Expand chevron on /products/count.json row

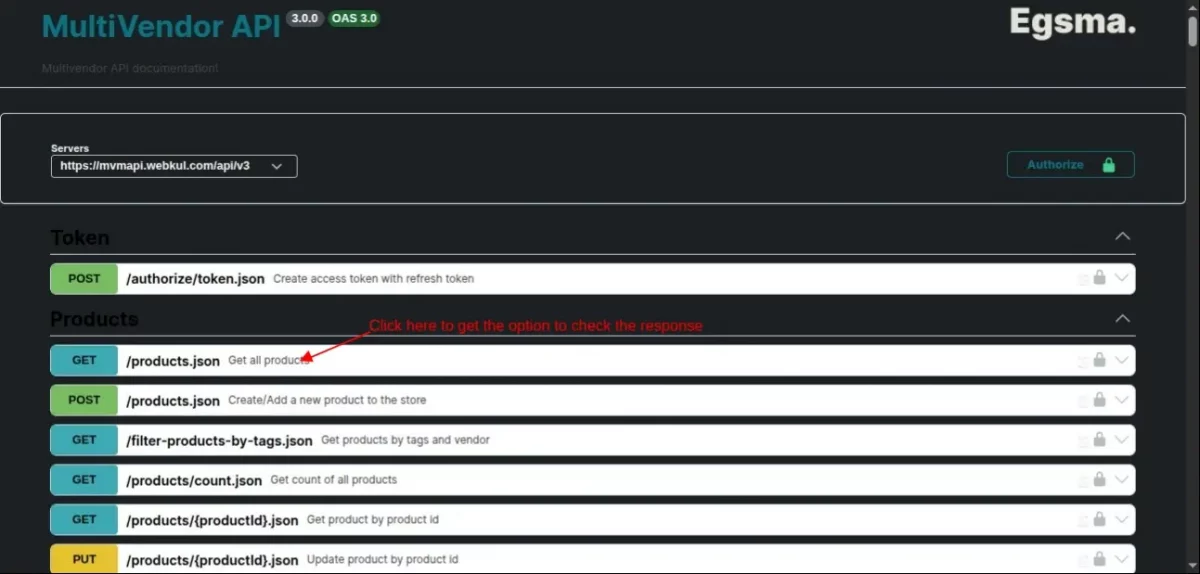(x=1122, y=480)
